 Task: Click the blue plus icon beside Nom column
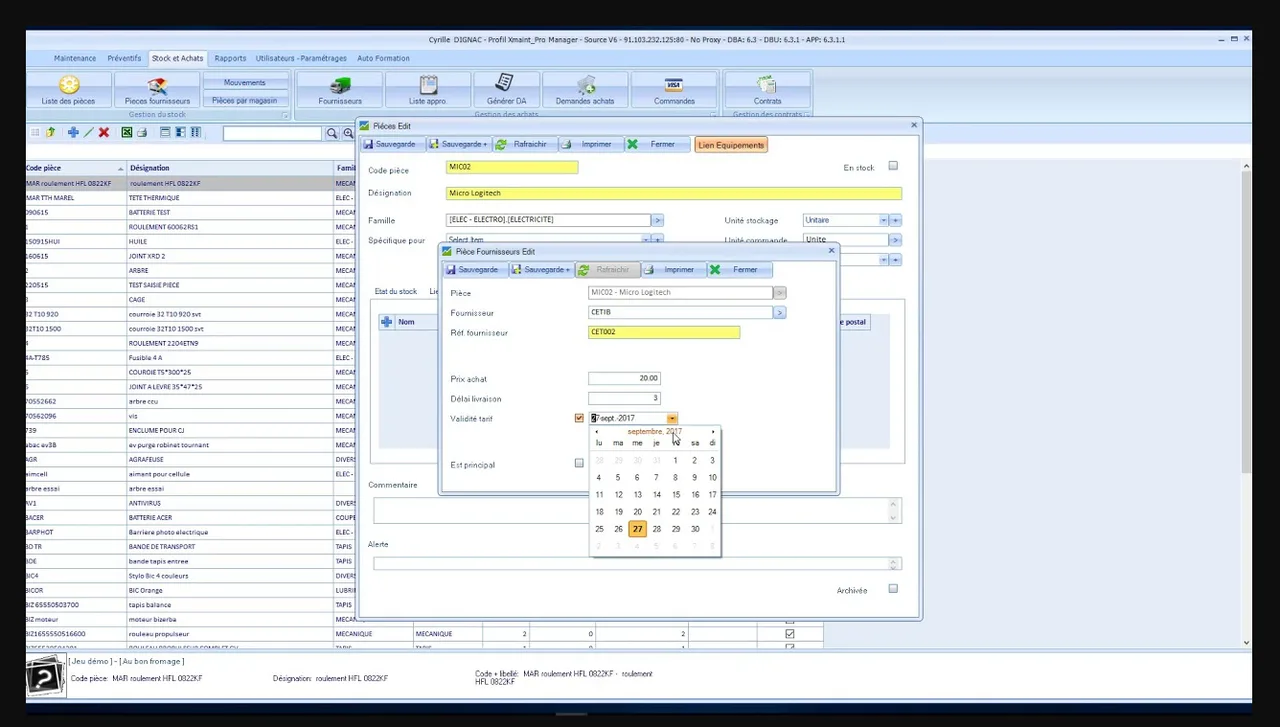[387, 322]
